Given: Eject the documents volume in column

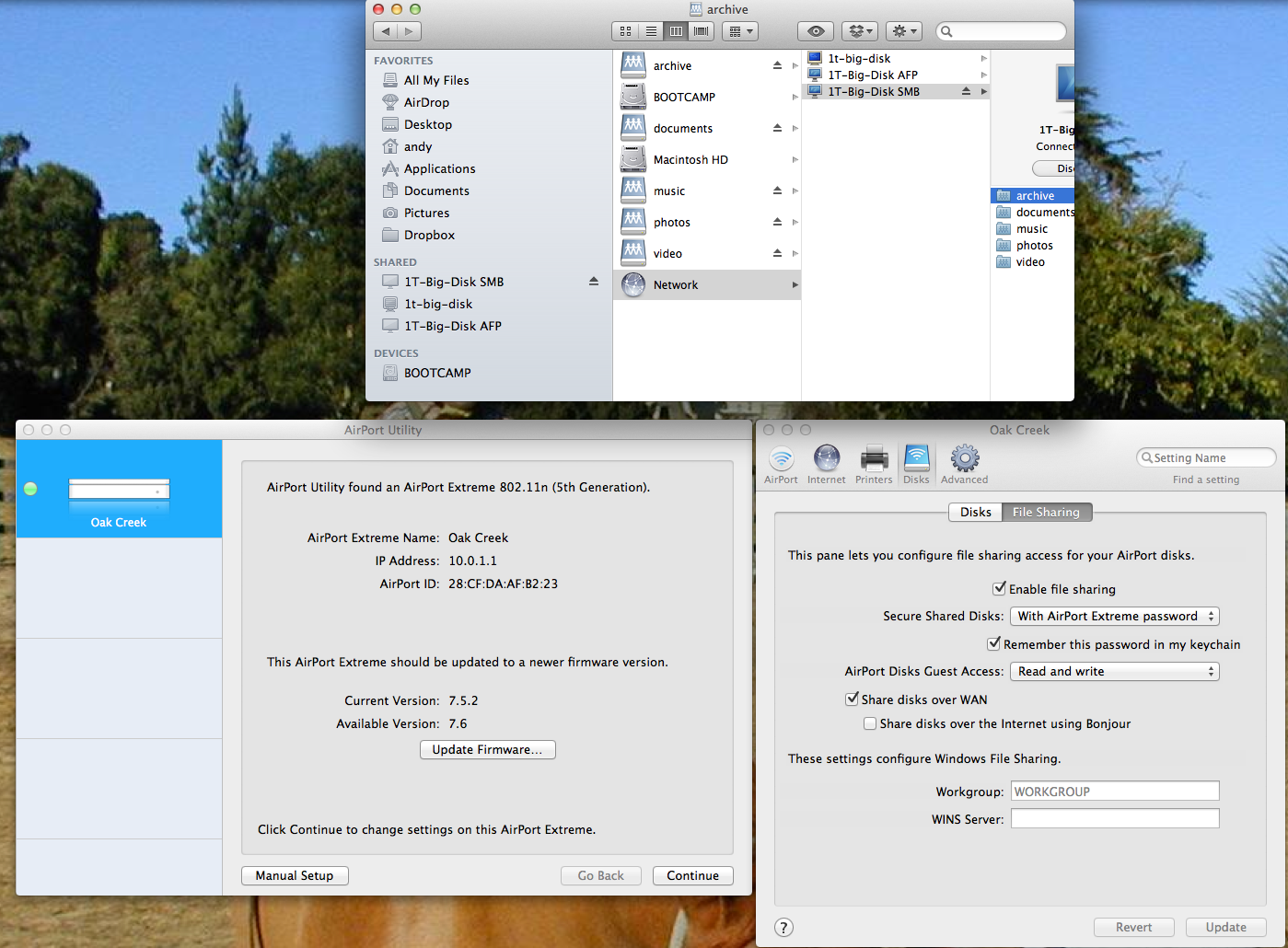Looking at the screenshot, I should (777, 128).
